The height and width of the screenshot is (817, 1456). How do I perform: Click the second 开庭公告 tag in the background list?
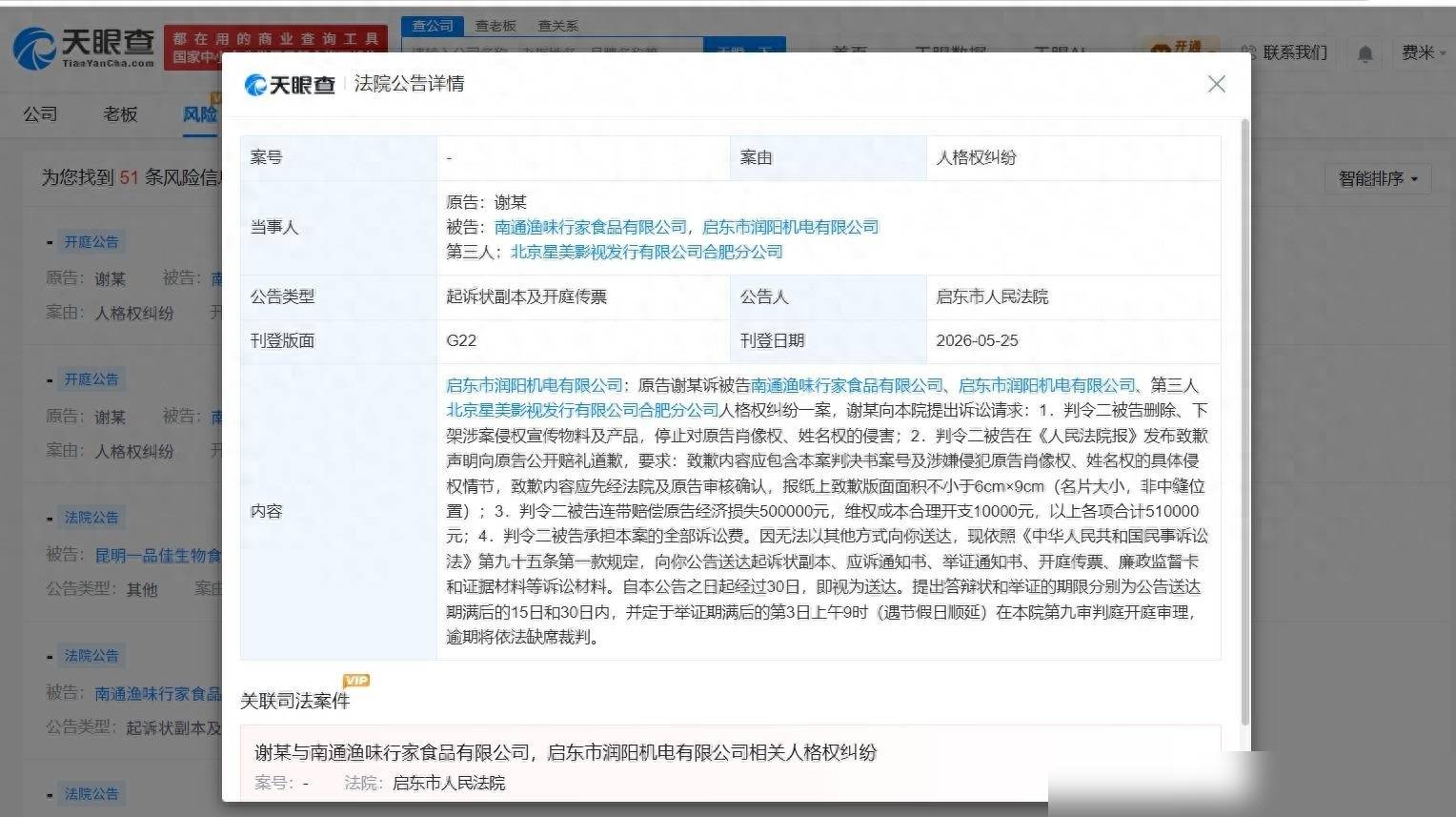coord(91,379)
